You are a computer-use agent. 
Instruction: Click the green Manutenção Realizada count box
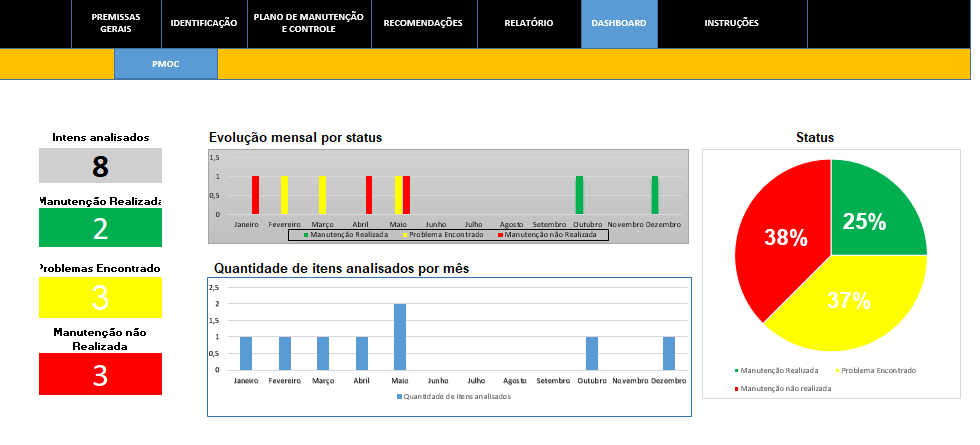(x=100, y=228)
